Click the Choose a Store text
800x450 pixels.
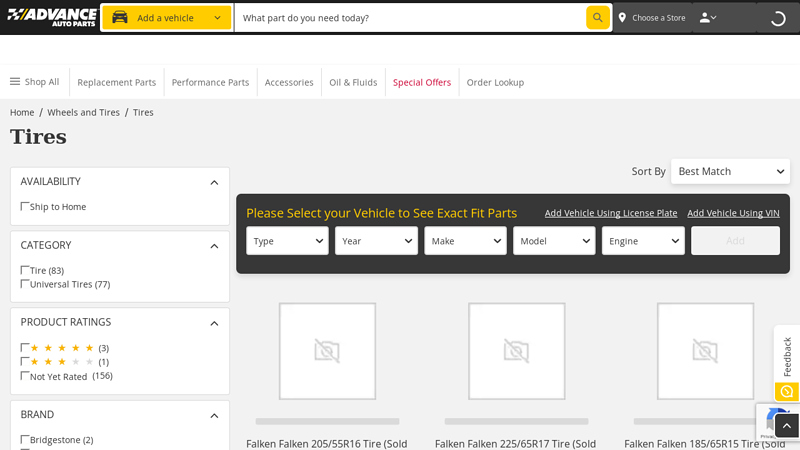pyautogui.click(x=659, y=18)
